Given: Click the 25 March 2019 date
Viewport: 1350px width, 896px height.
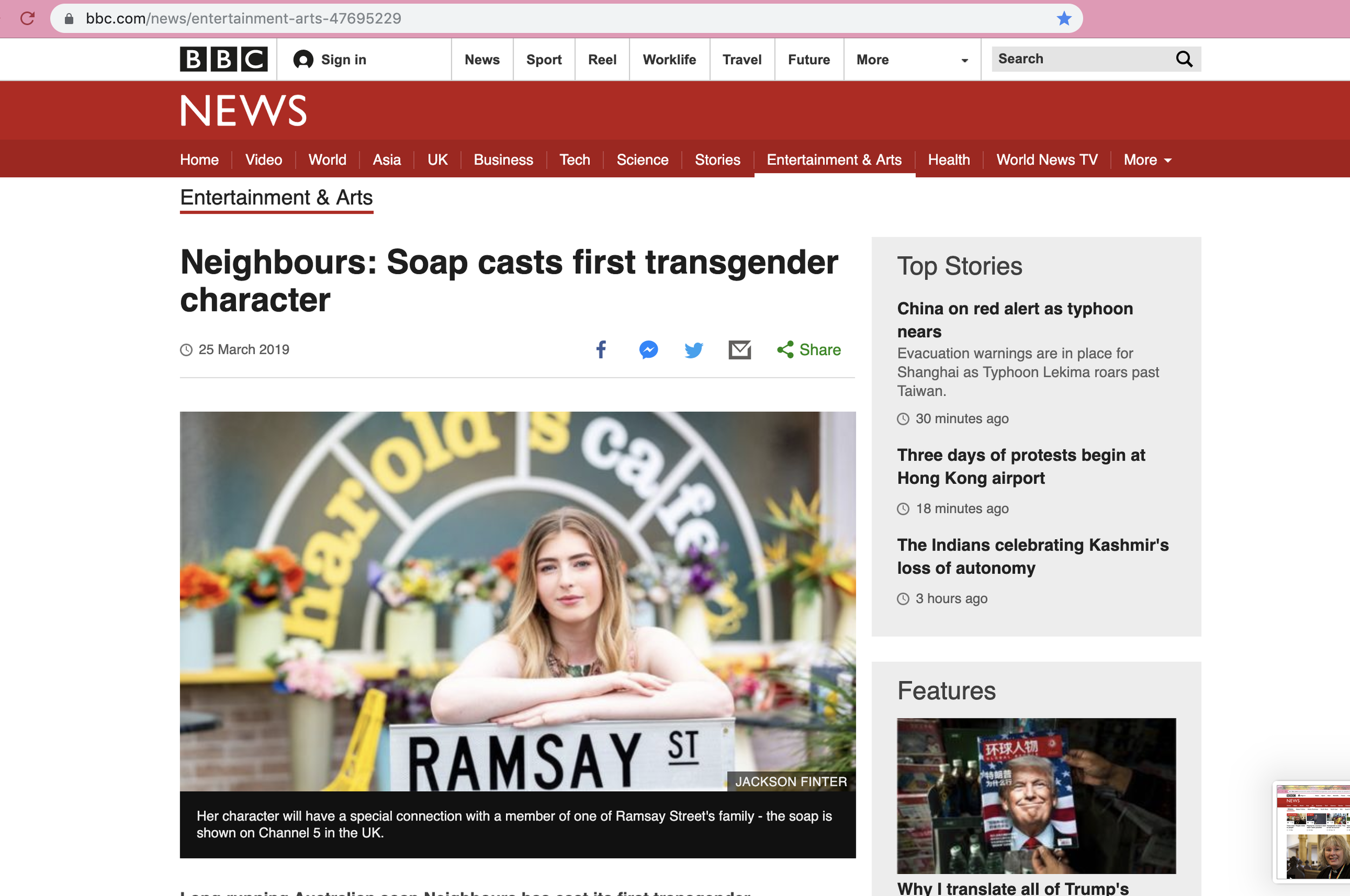Looking at the screenshot, I should coord(244,350).
